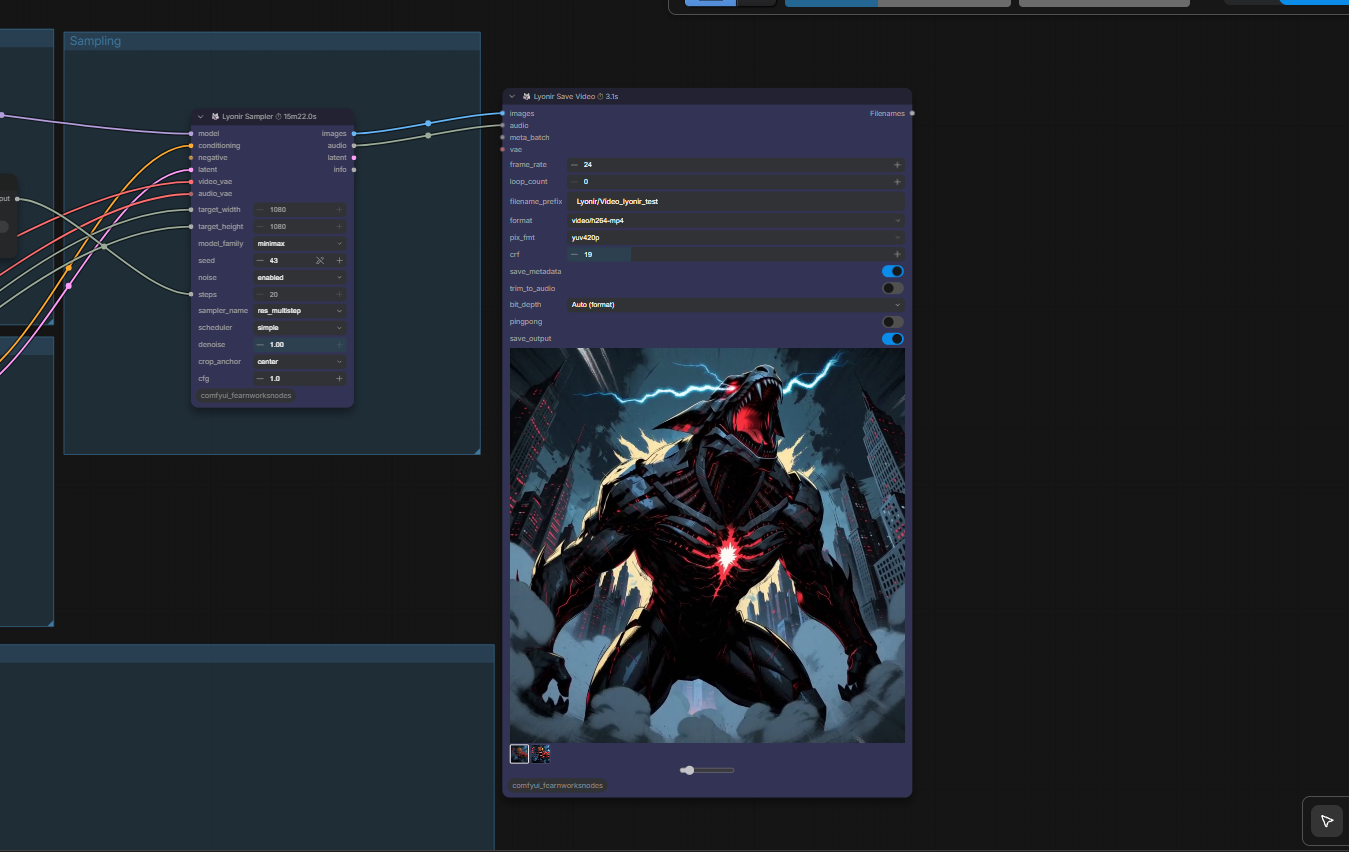Open the sampler_name dropdown res_multistep
Screen dimensions: 1349x852
click(x=300, y=311)
